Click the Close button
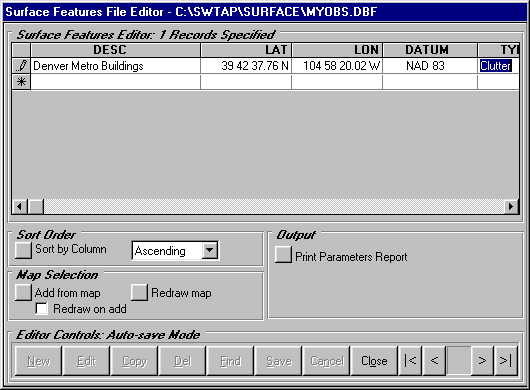The width and height of the screenshot is (530, 390). [374, 361]
